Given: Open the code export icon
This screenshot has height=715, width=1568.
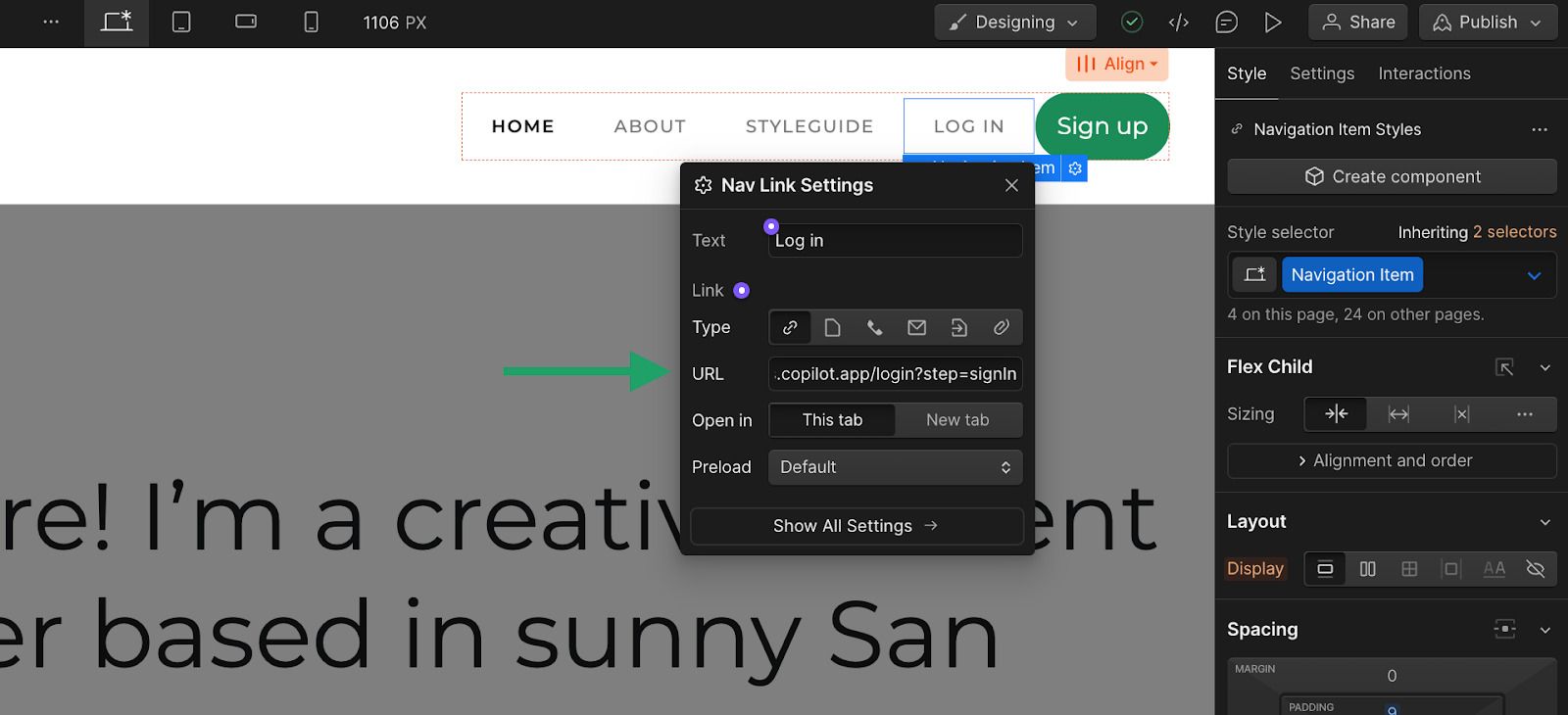Looking at the screenshot, I should point(1179,23).
